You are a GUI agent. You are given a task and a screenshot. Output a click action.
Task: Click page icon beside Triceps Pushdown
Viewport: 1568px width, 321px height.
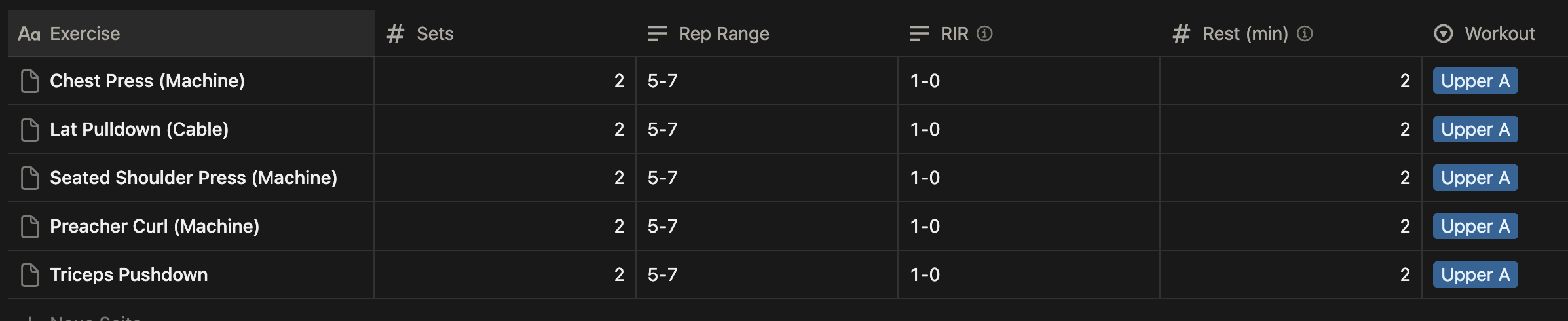click(x=30, y=275)
